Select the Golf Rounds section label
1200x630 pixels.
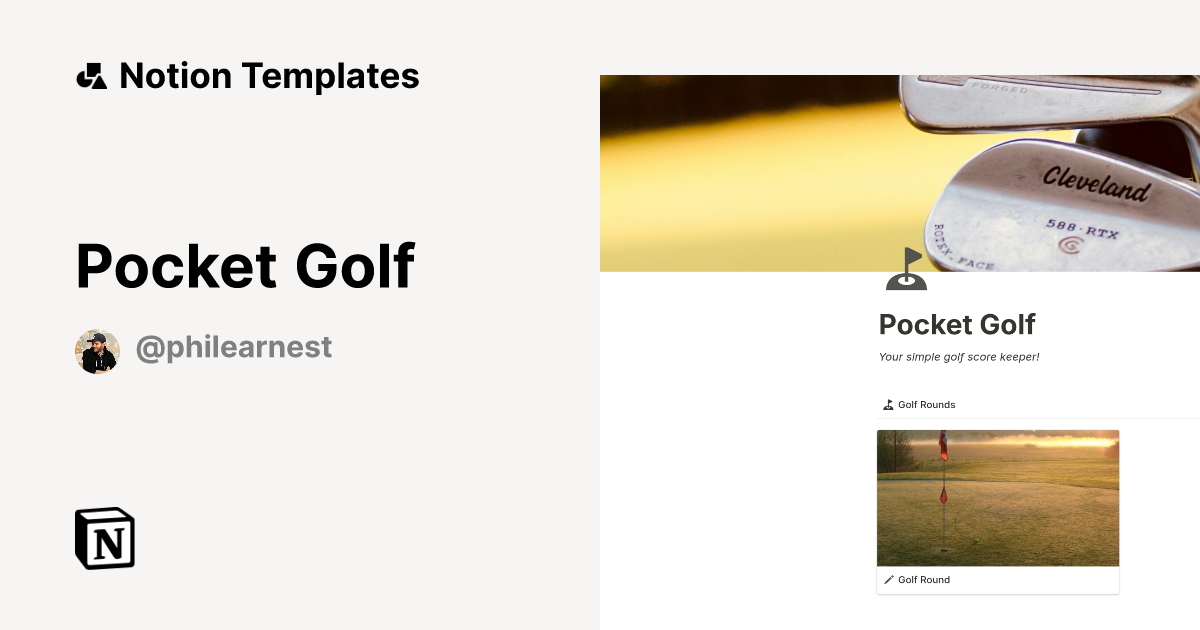(926, 404)
